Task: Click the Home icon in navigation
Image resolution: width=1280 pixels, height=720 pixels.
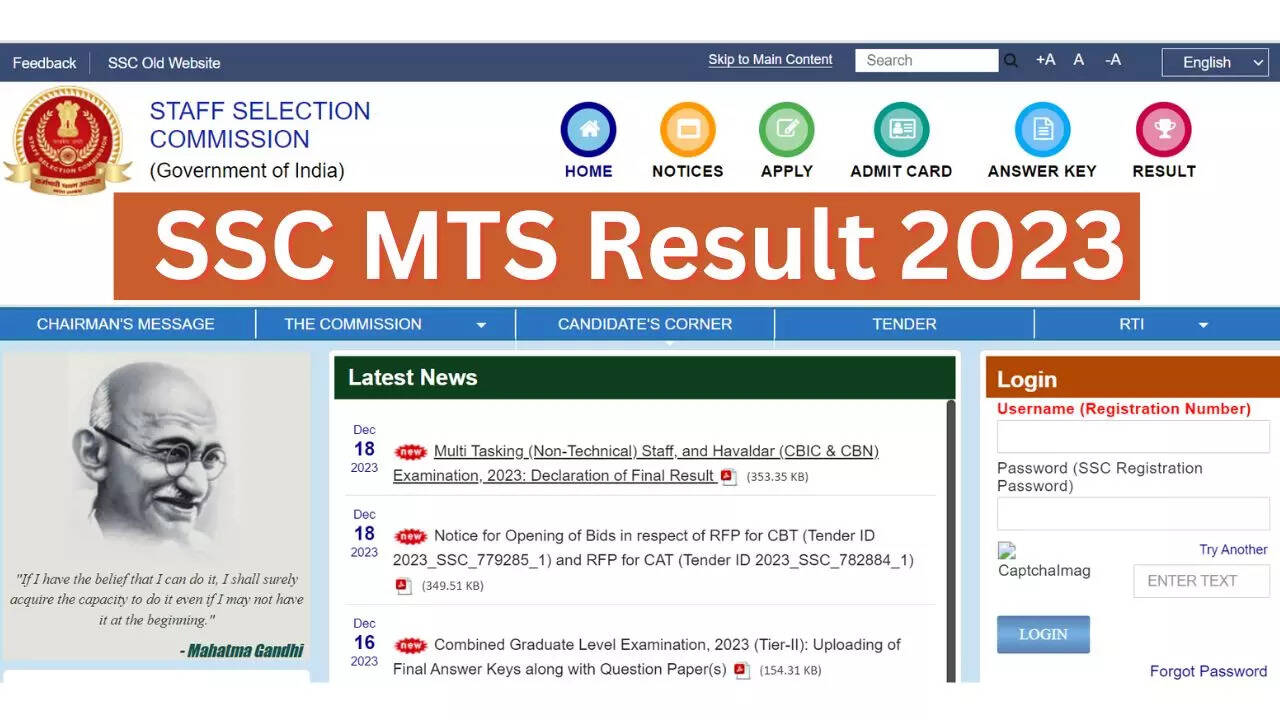Action: [x=588, y=130]
